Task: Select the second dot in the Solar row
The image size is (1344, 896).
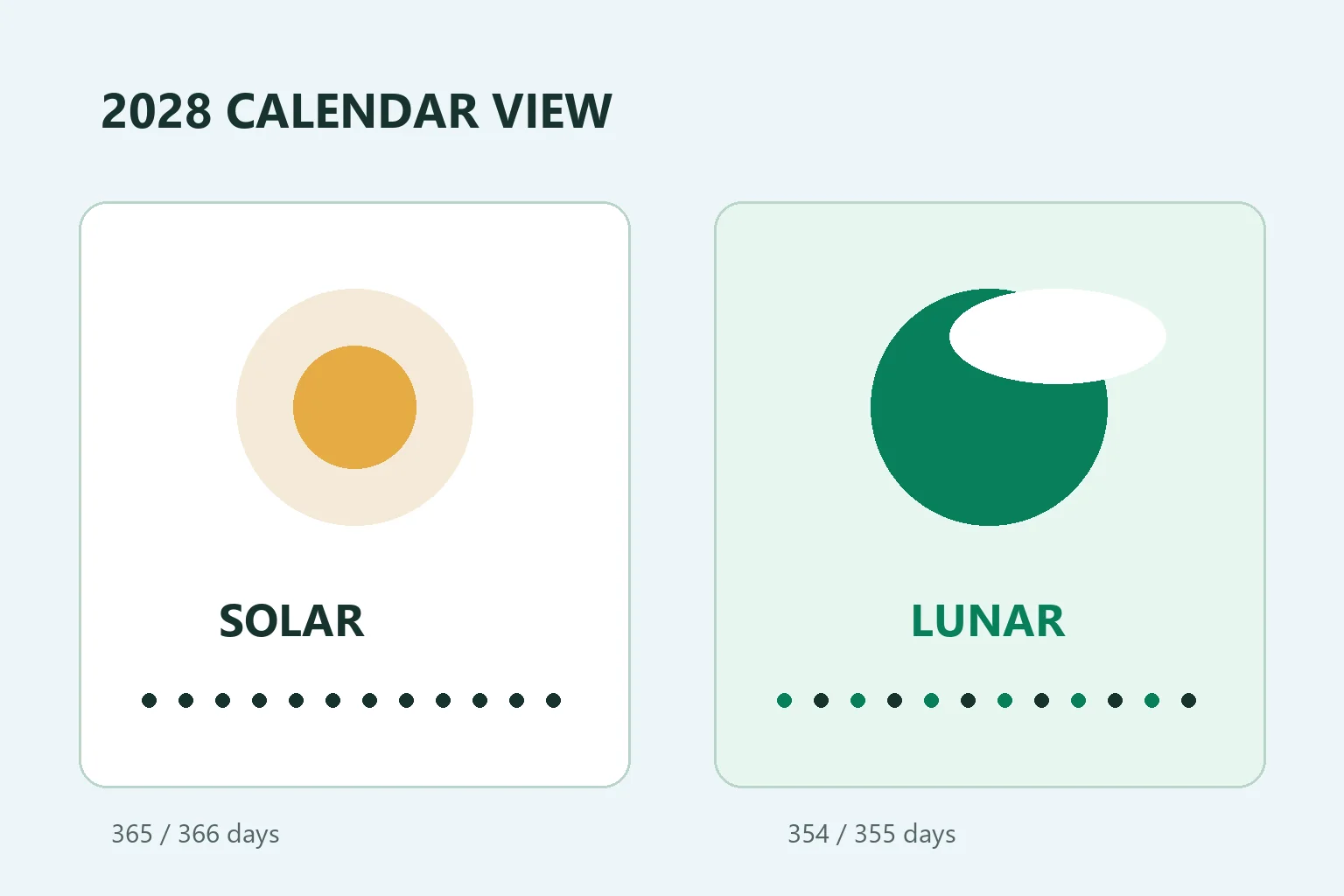Action: [x=185, y=700]
